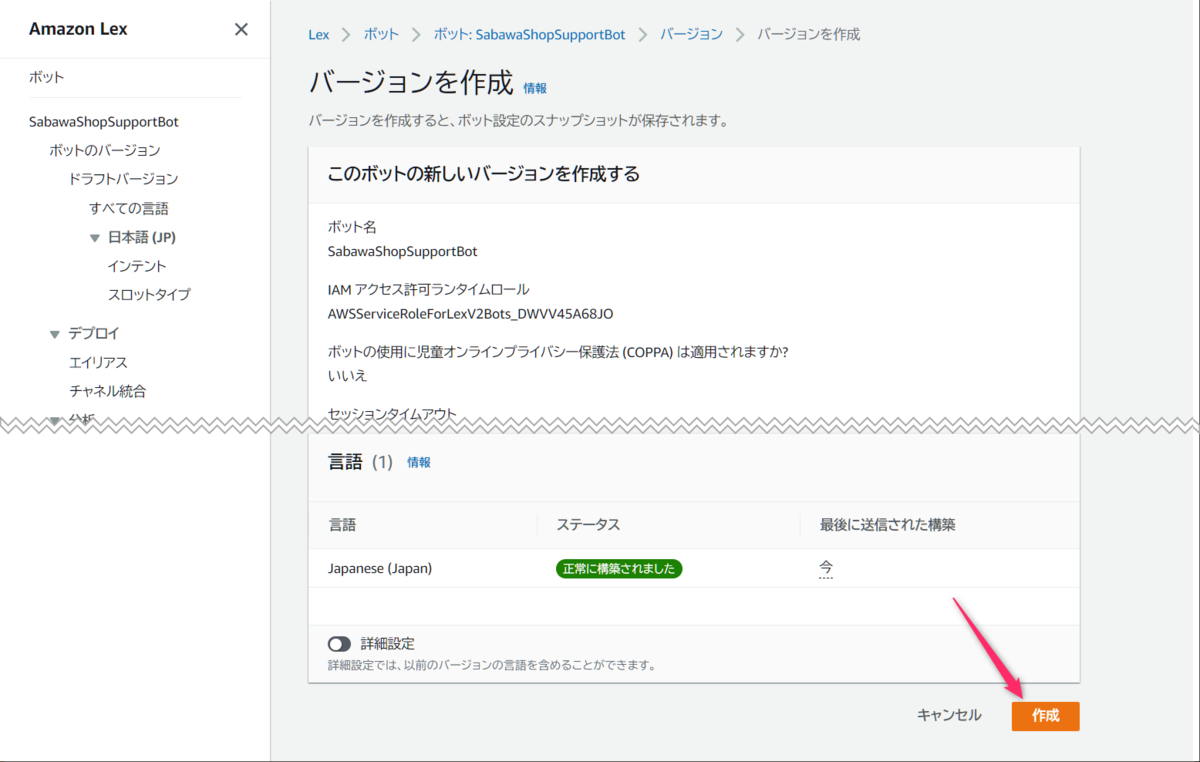Viewport: 1200px width, 762px height.
Task: Click the このボットの新しいバージョンを作成する panel heading
Action: [484, 174]
